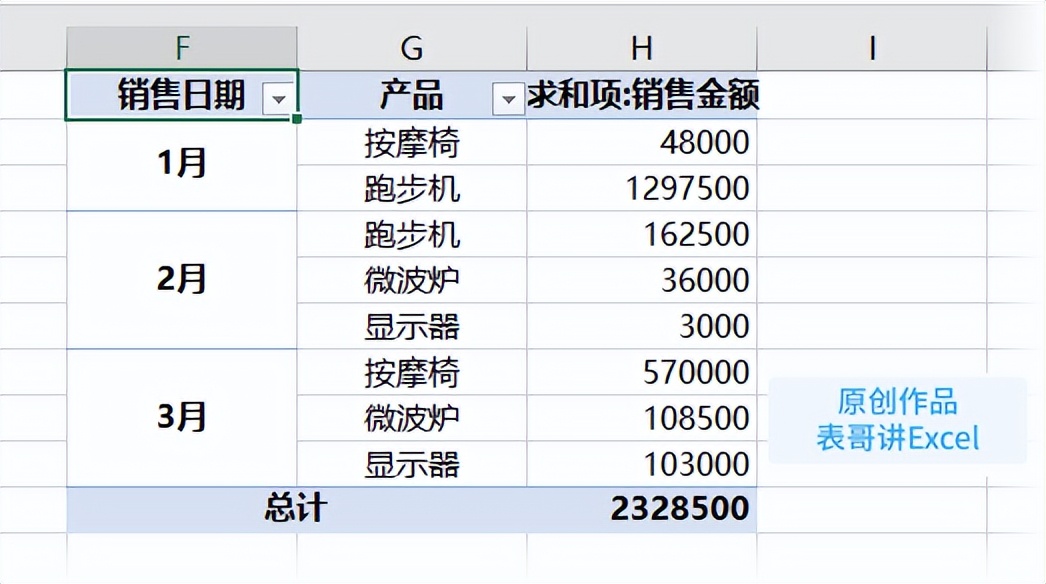This screenshot has width=1046, height=584.
Task: Click the cell with value 3000
Action: click(x=642, y=326)
